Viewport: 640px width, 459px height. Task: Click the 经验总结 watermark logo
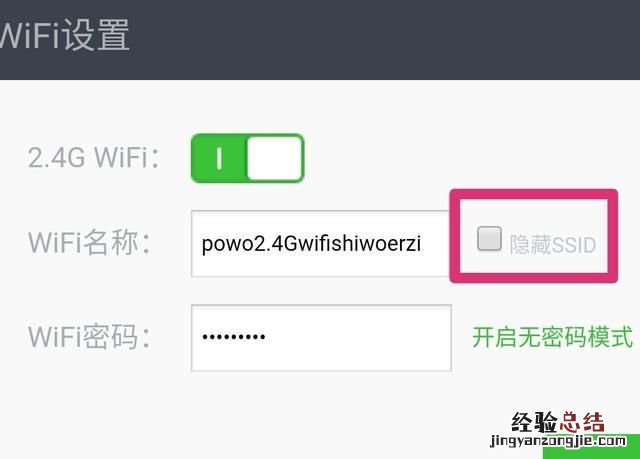(x=558, y=422)
